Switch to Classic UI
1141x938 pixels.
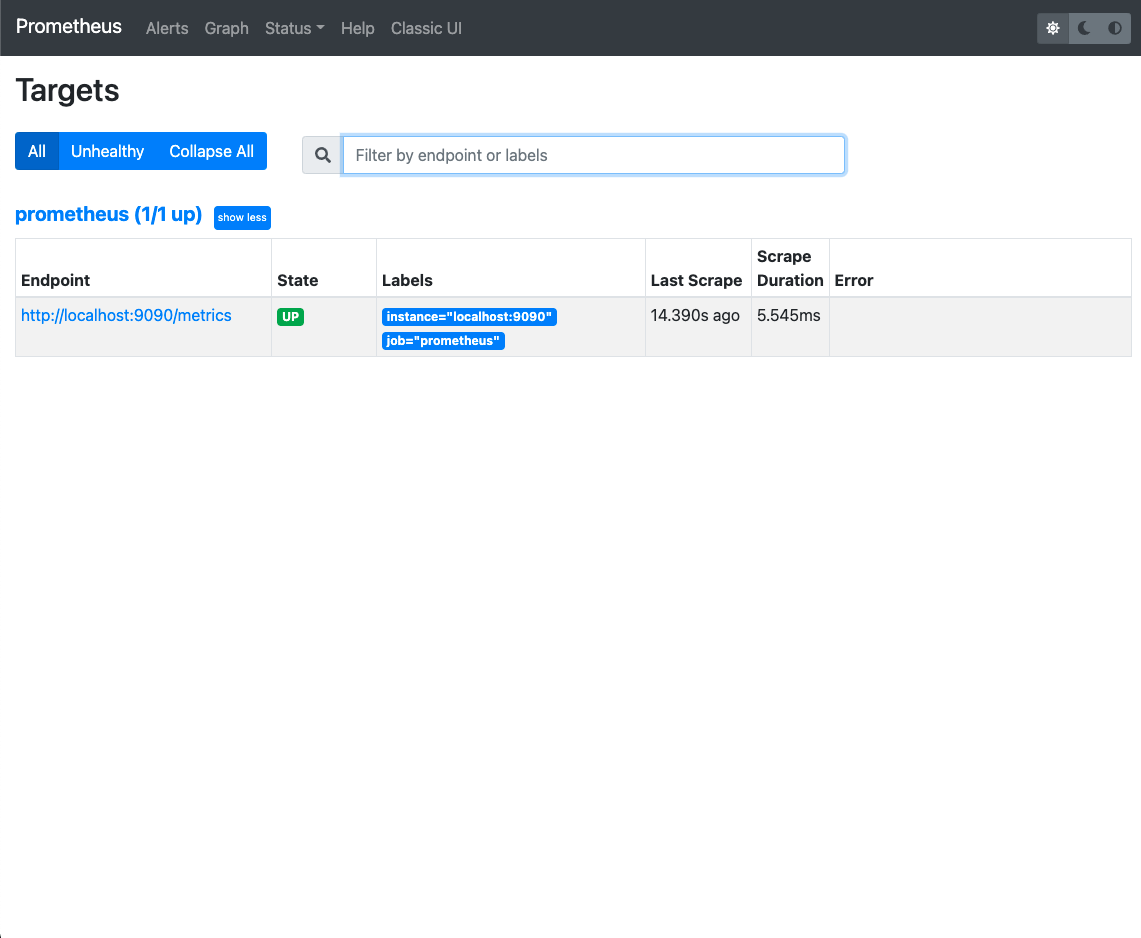pyautogui.click(x=426, y=28)
